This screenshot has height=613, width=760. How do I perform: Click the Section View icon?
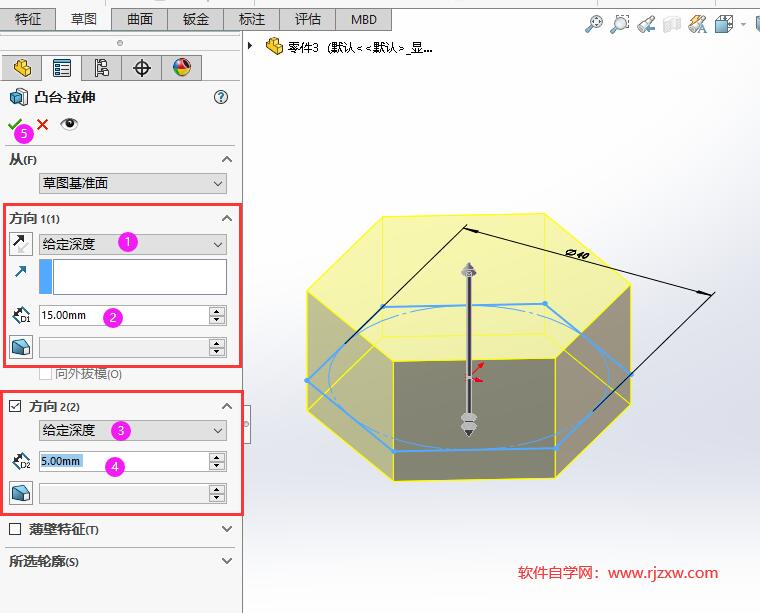point(672,23)
